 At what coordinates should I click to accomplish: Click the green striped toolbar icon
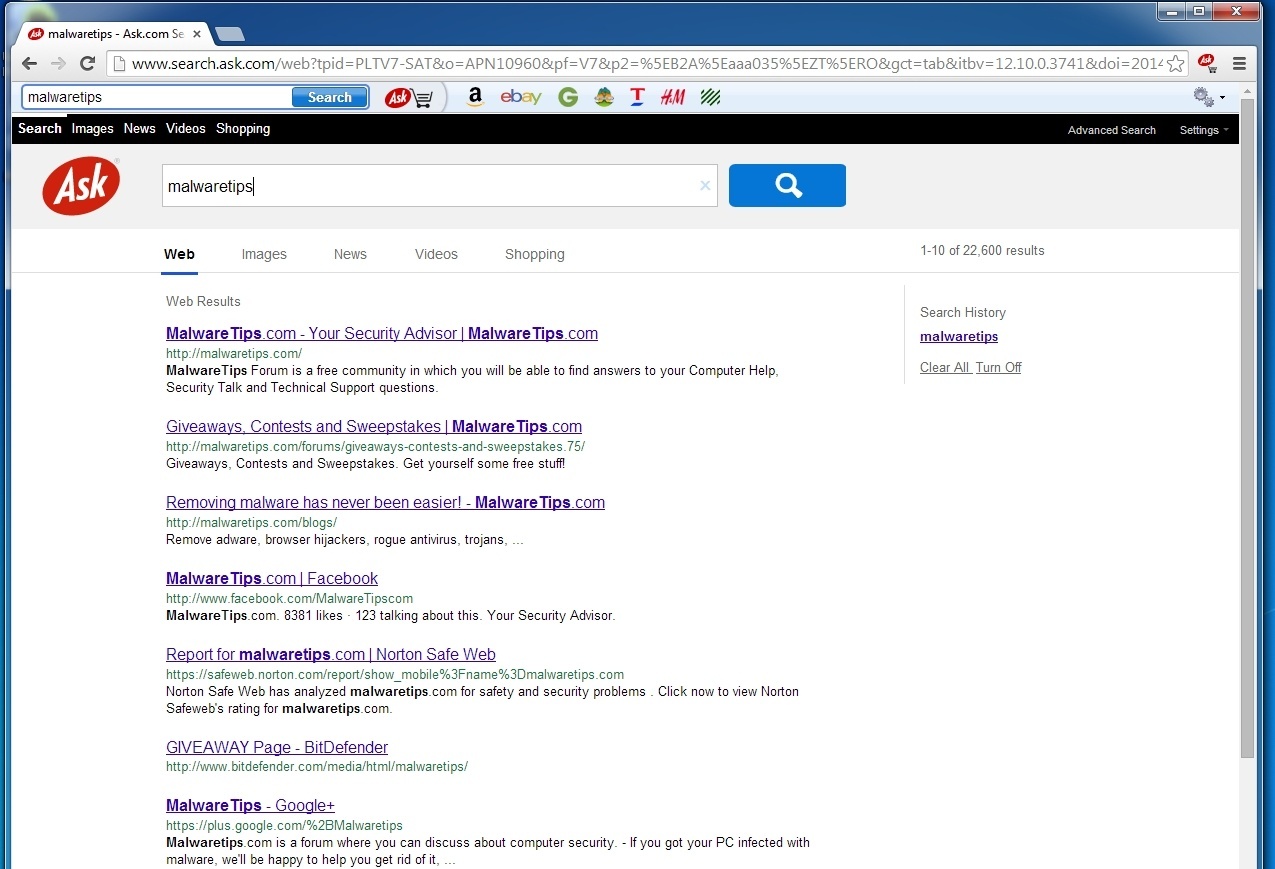711,97
